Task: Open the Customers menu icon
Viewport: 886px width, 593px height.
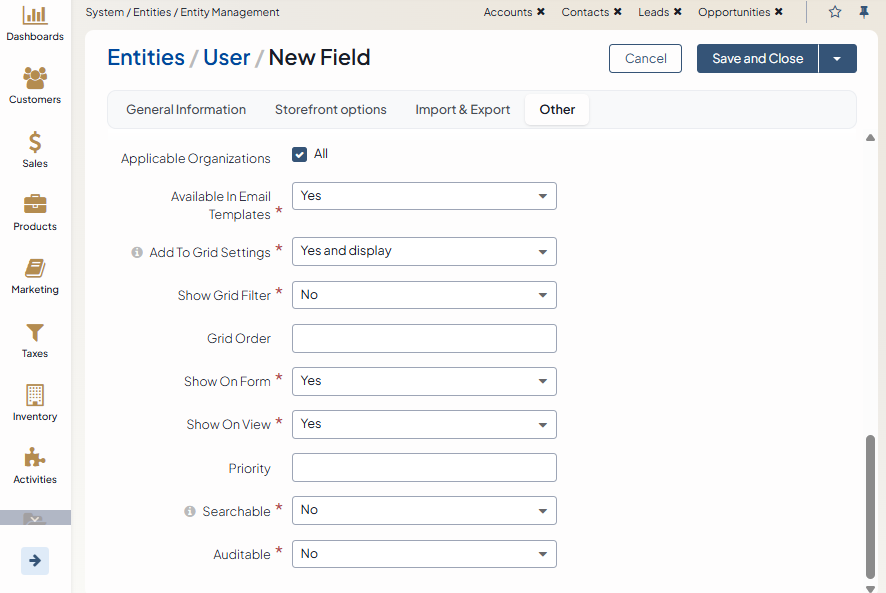Action: tap(35, 79)
